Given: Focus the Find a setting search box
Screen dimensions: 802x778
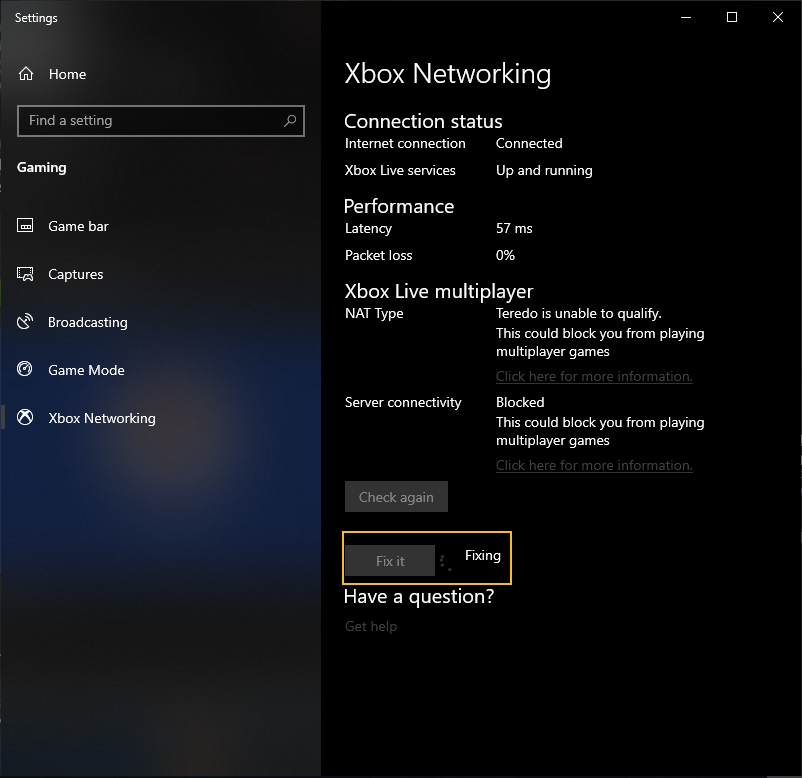Looking at the screenshot, I should (161, 121).
